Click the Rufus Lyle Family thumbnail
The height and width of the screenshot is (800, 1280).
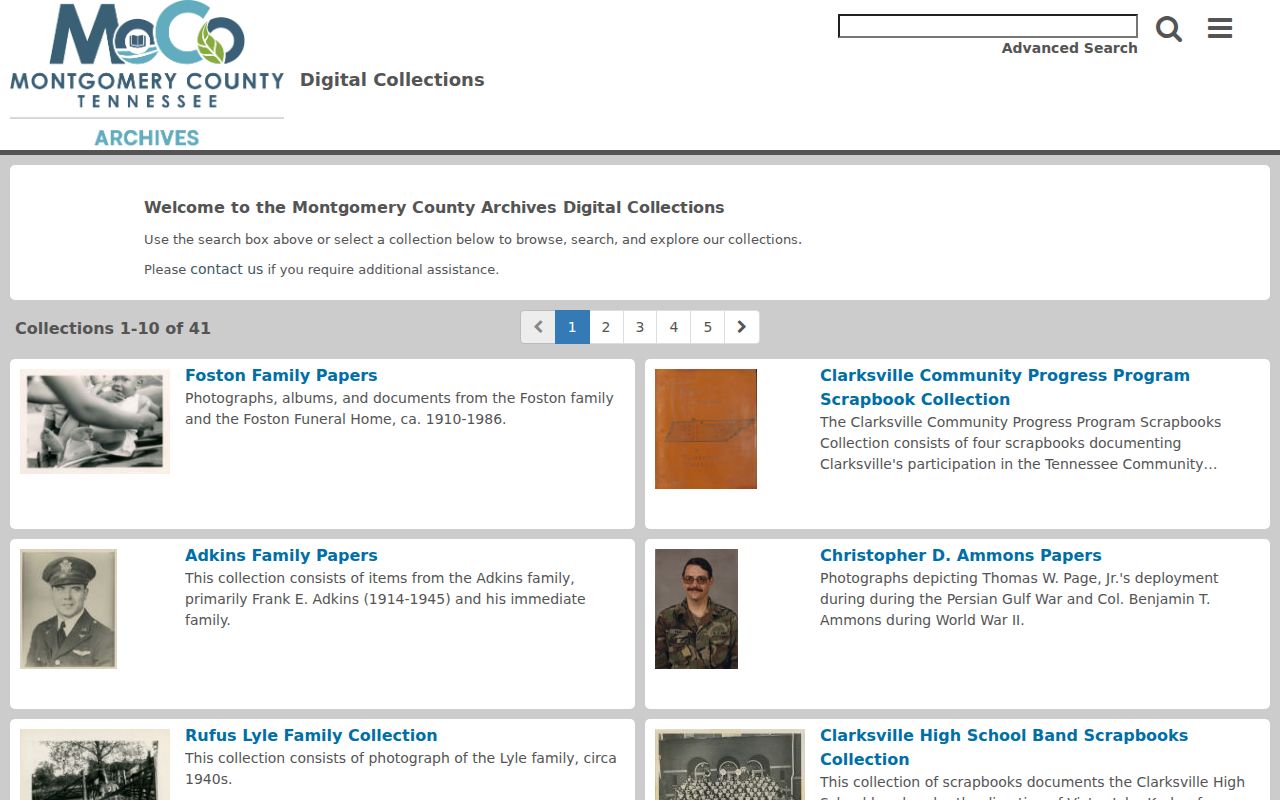point(95,764)
